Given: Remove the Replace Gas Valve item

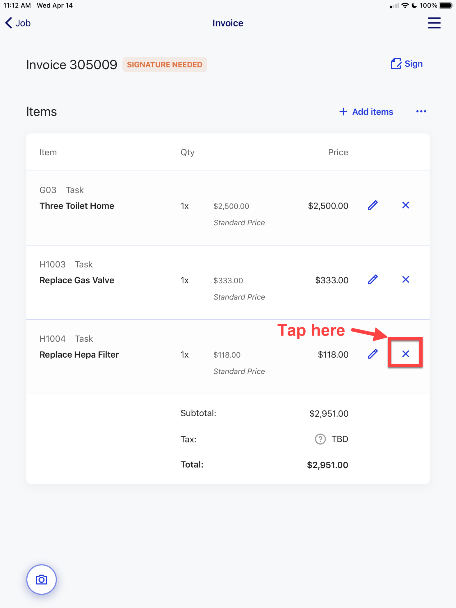Looking at the screenshot, I should [x=406, y=280].
